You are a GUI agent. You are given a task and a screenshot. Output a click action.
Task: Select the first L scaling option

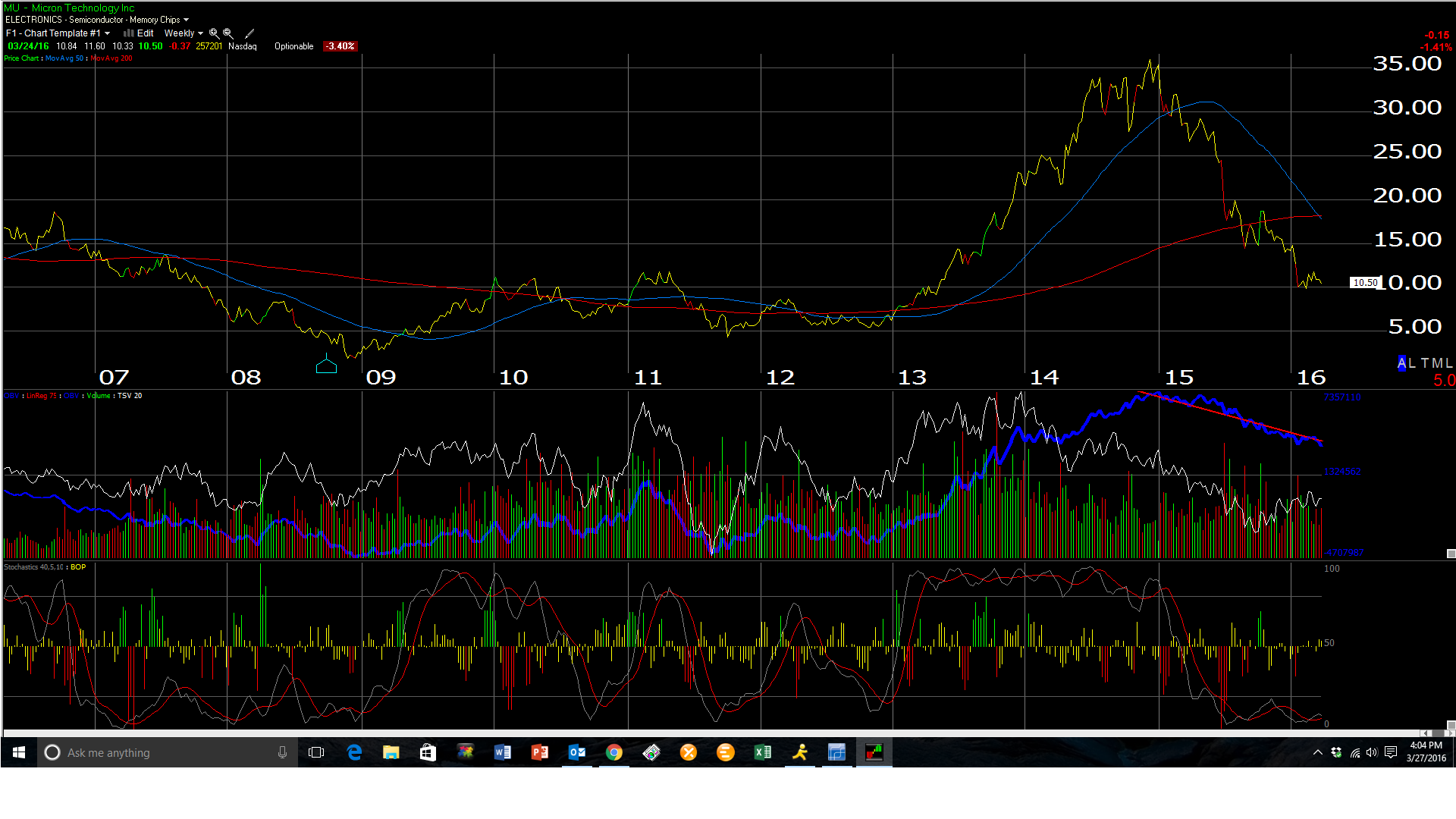[1412, 363]
